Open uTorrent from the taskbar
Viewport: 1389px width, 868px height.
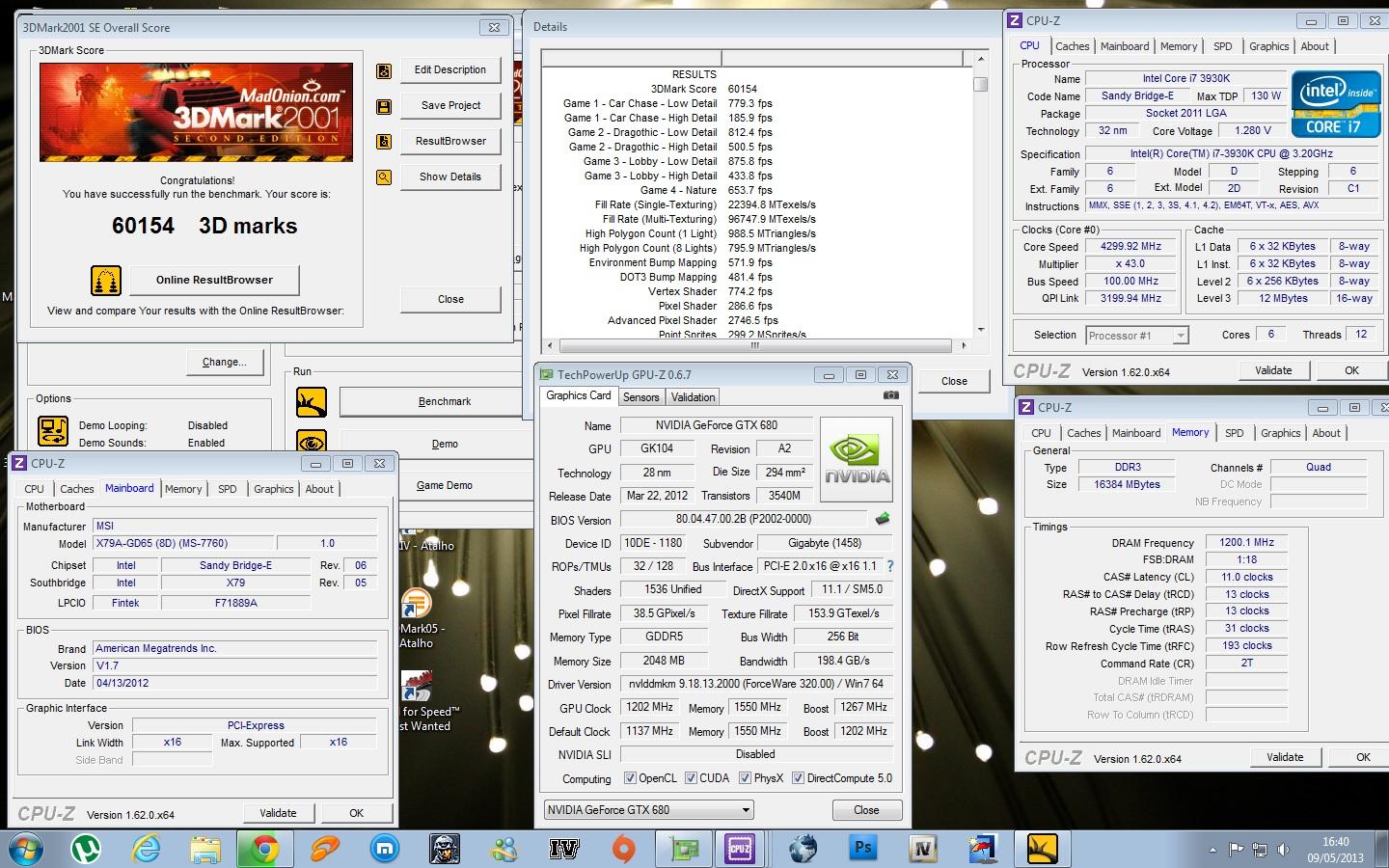pyautogui.click(x=87, y=849)
